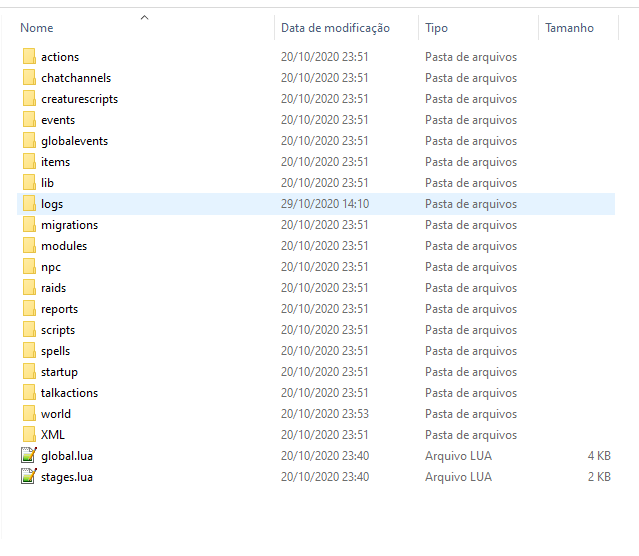The height and width of the screenshot is (556, 639).
Task: Select the world folder icon
Action: [x=29, y=413]
